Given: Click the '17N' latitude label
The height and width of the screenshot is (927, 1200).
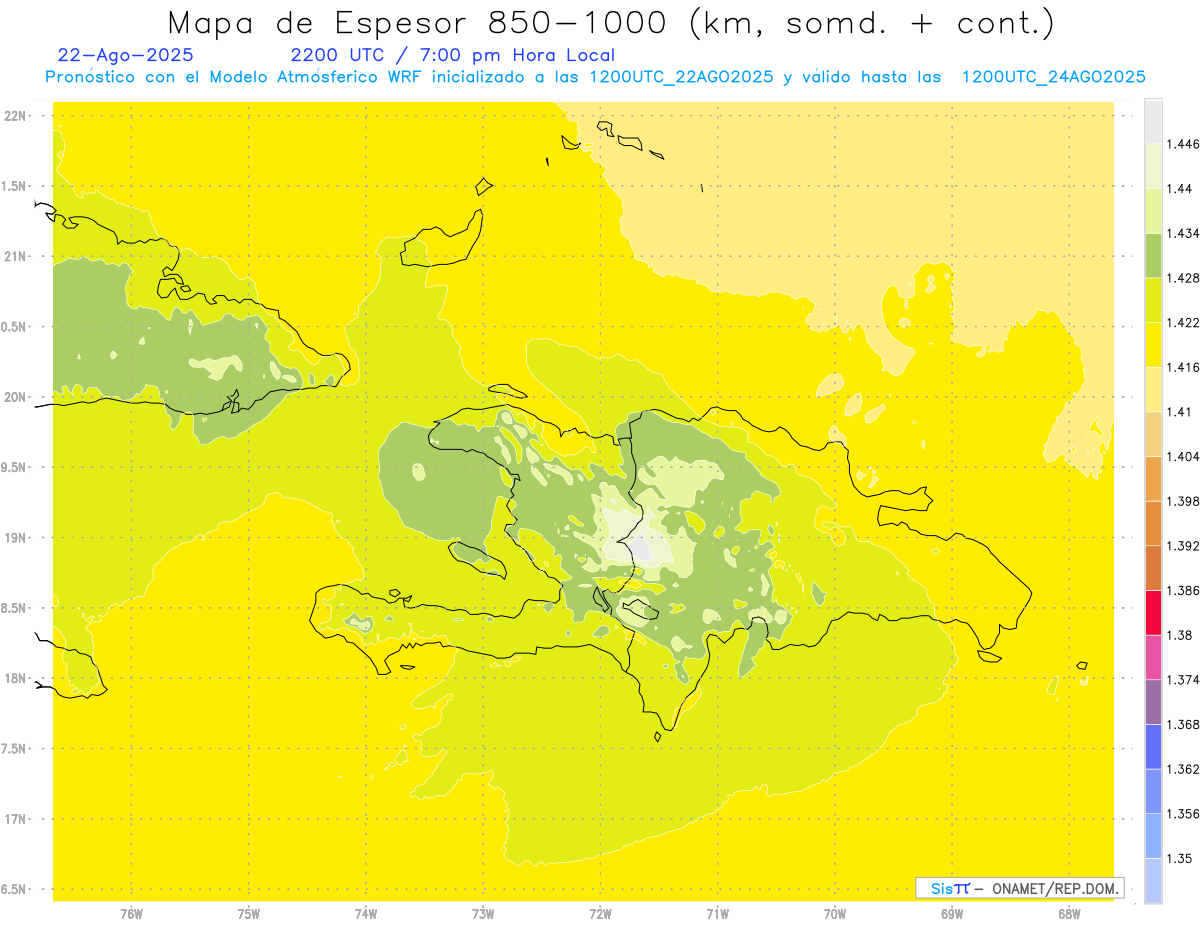Looking at the screenshot, I should coord(16,819).
